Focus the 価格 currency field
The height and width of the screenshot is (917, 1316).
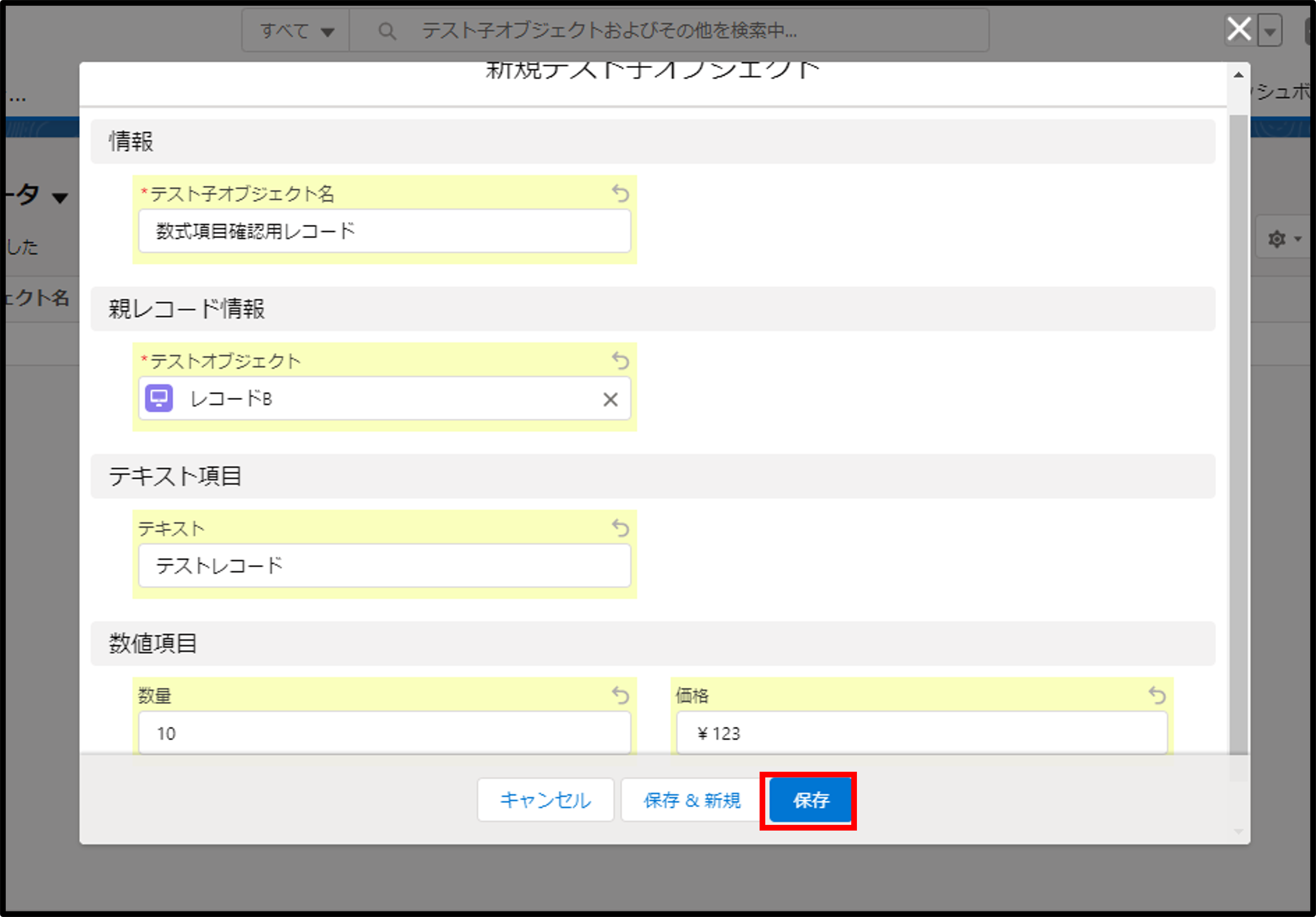coord(921,733)
